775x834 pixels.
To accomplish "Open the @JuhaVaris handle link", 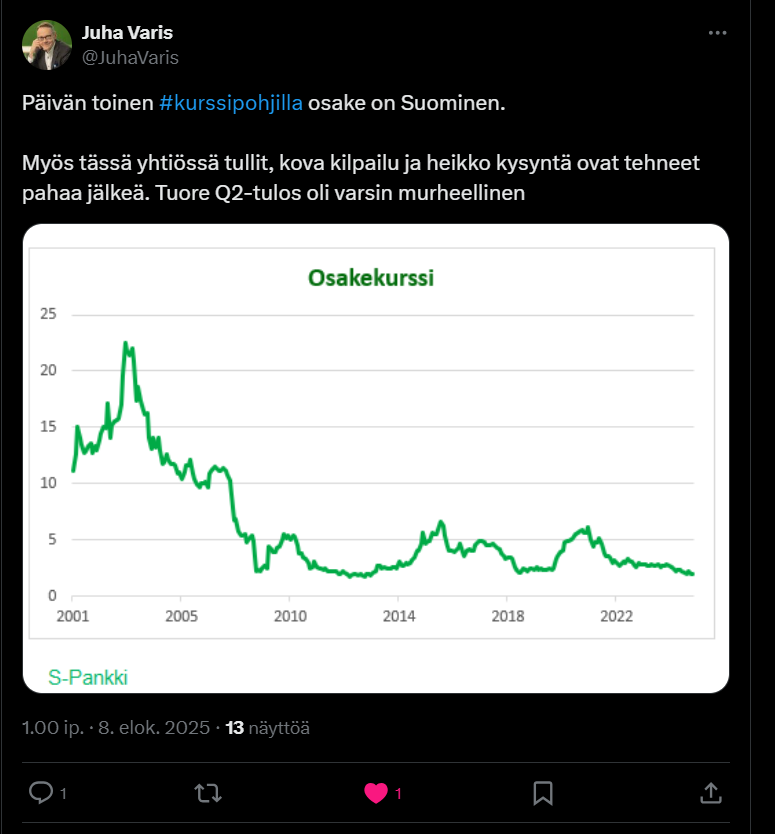I will (130, 57).
